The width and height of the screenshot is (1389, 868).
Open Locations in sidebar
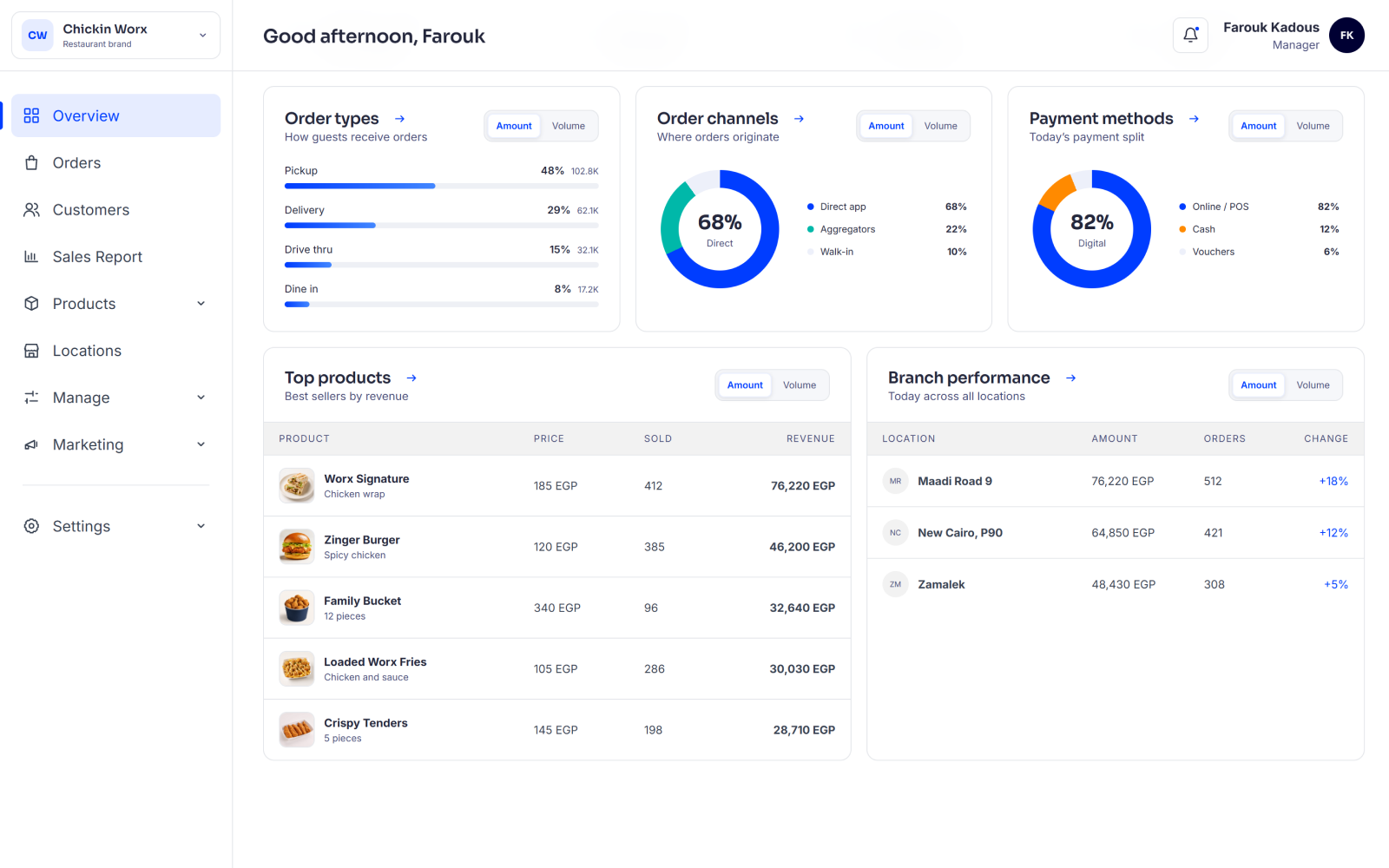point(116,351)
